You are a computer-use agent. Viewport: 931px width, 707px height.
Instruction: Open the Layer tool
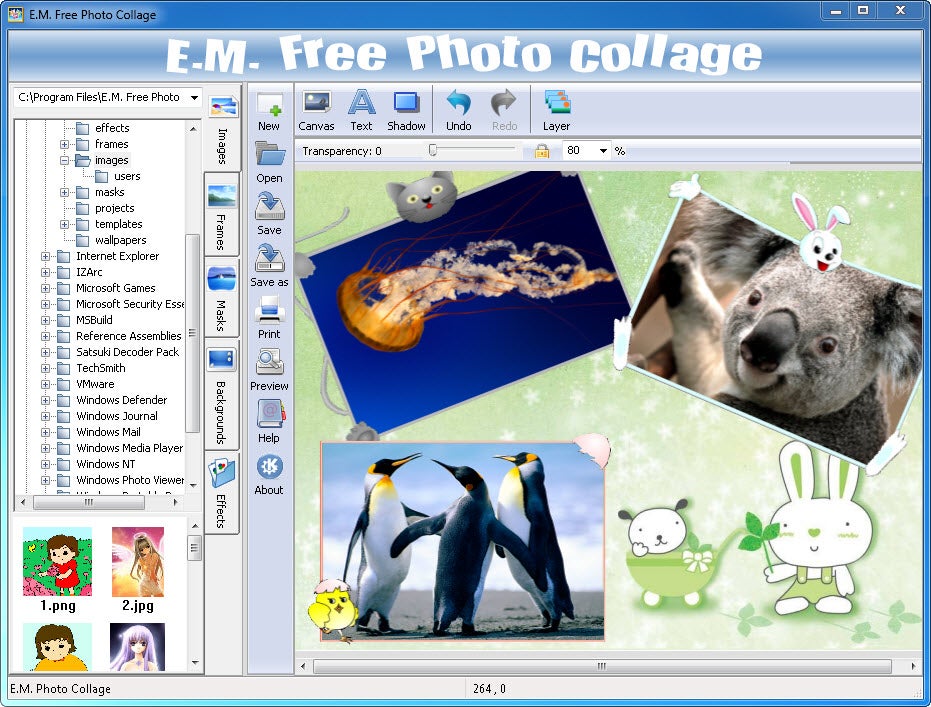pos(556,110)
